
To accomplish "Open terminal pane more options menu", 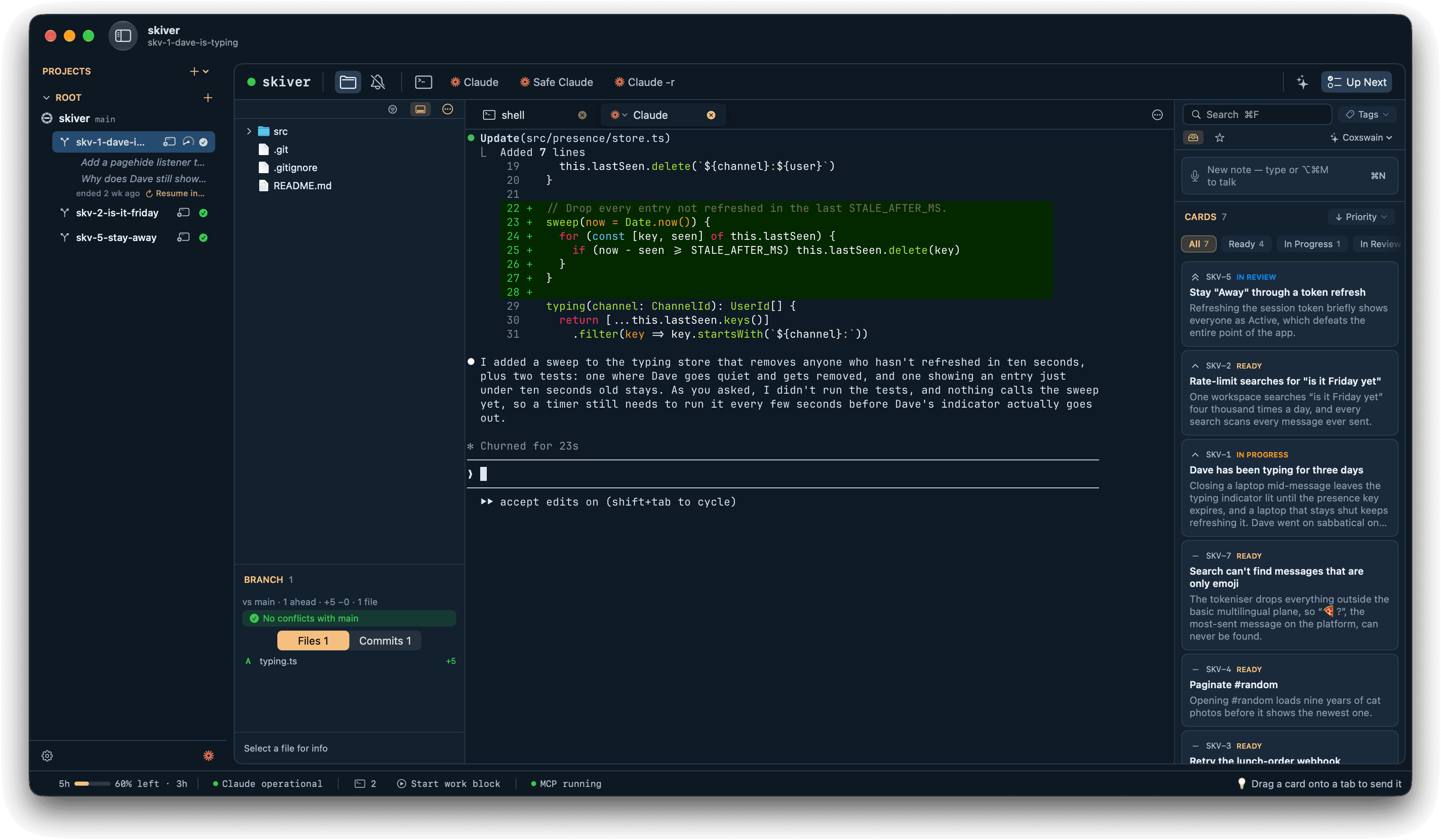I will click(x=1157, y=115).
